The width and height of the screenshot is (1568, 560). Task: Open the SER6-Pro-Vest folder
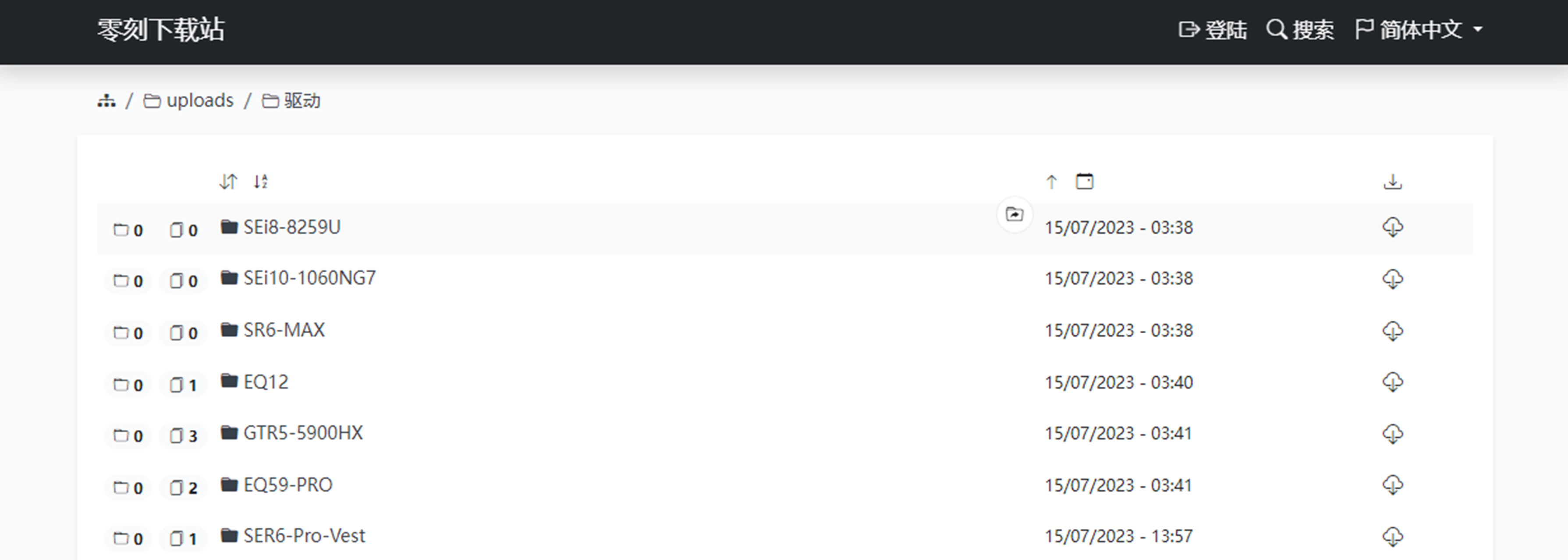(x=304, y=536)
